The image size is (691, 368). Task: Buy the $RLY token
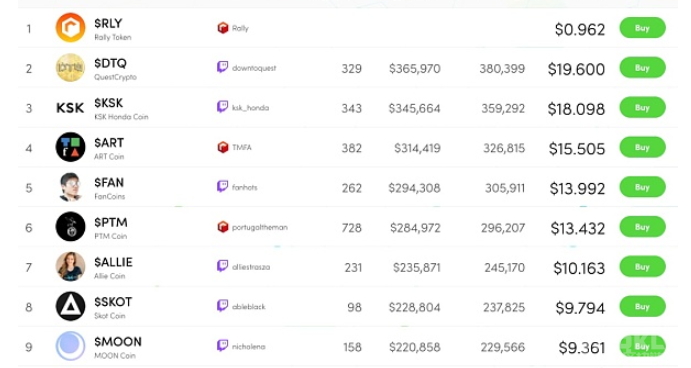[642, 28]
